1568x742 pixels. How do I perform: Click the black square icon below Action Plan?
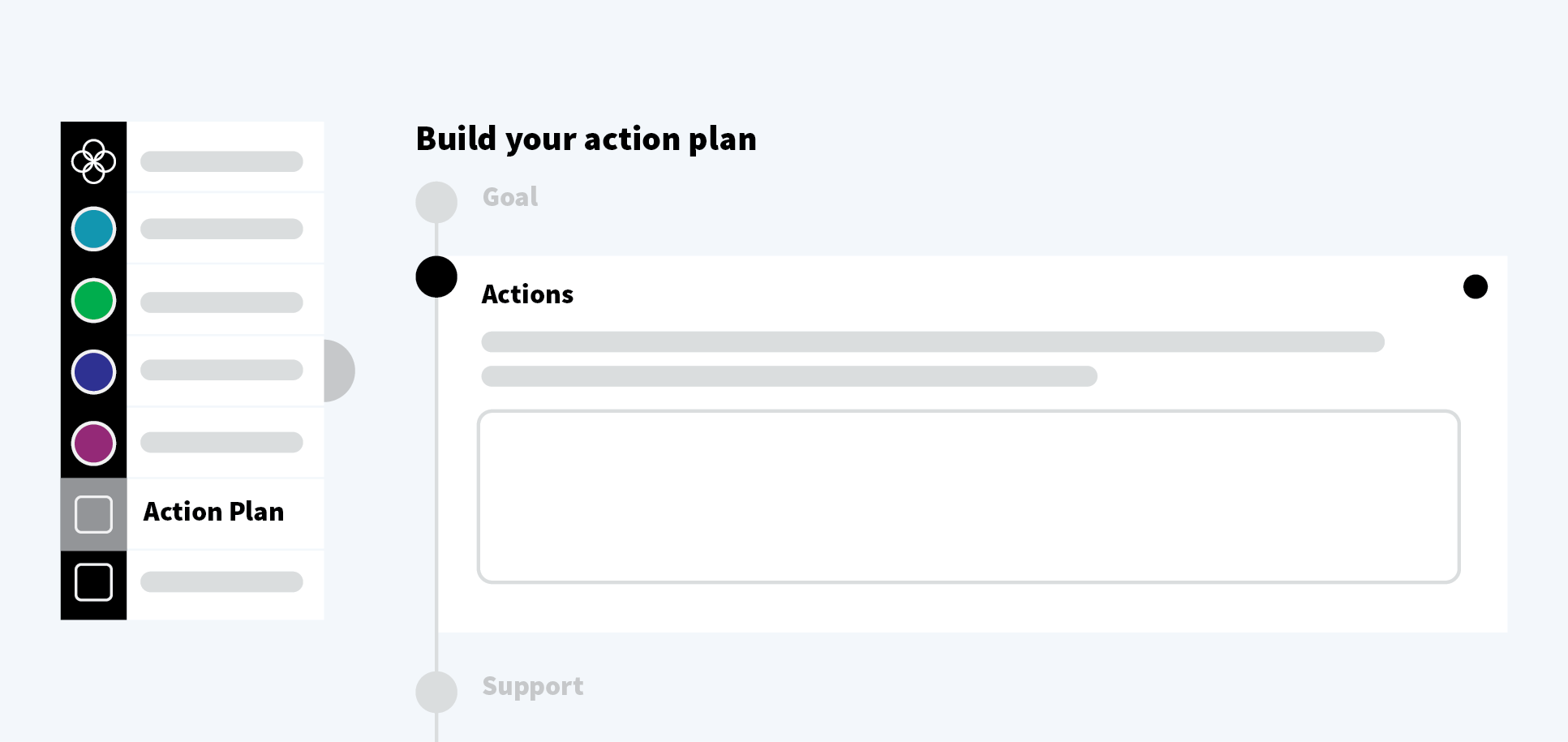[x=93, y=582]
